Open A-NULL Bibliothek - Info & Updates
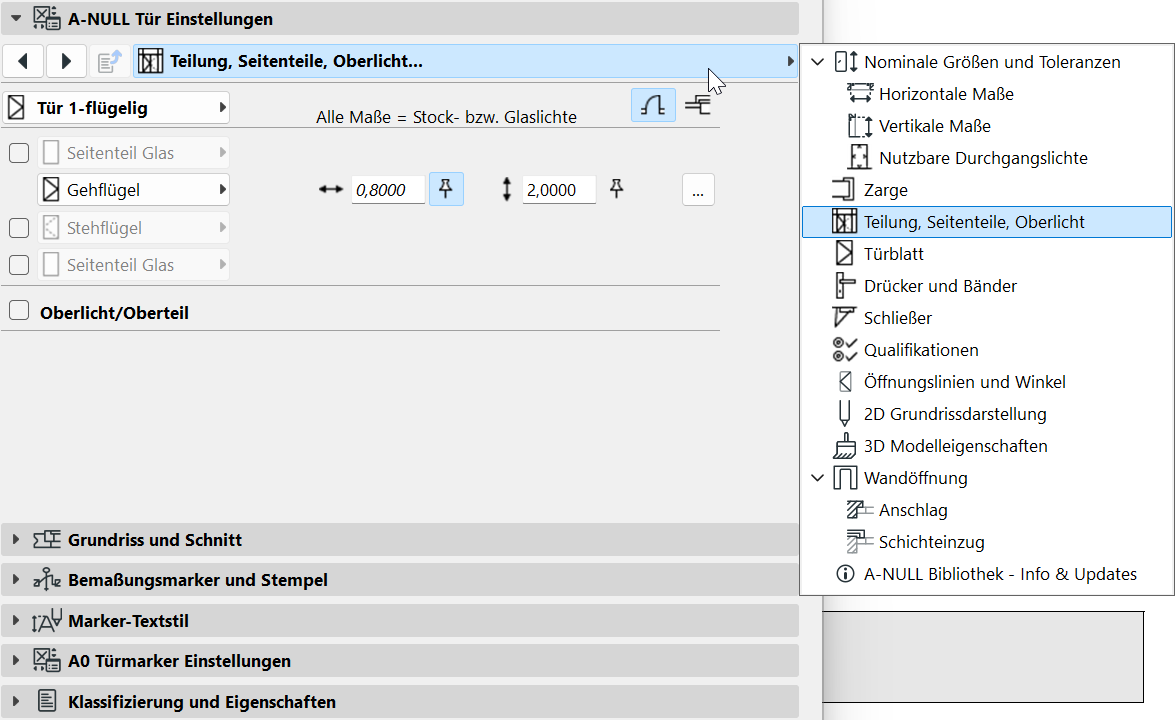Screen dimensions: 1176x720 (1000, 574)
